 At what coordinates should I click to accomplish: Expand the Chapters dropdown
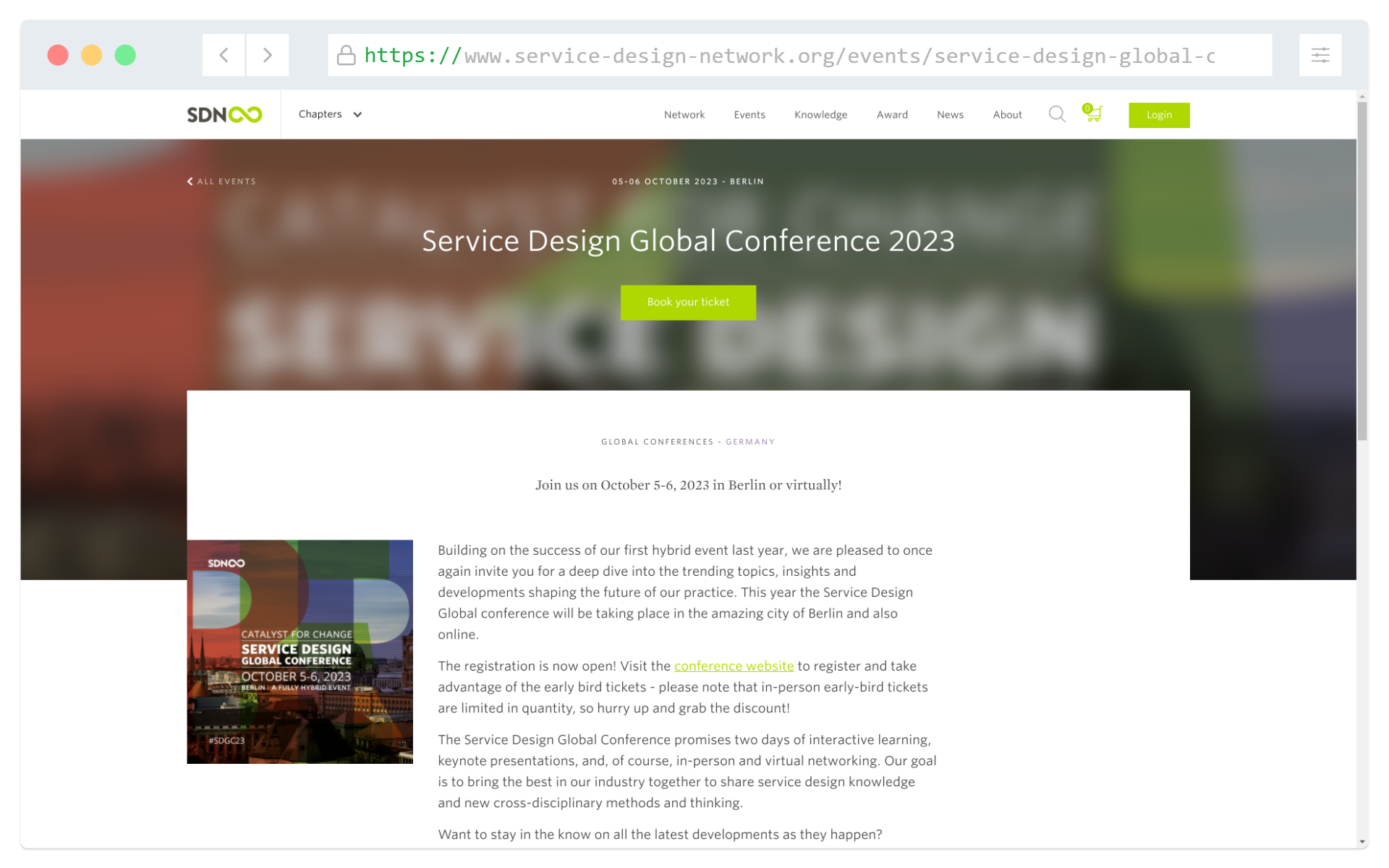(331, 114)
